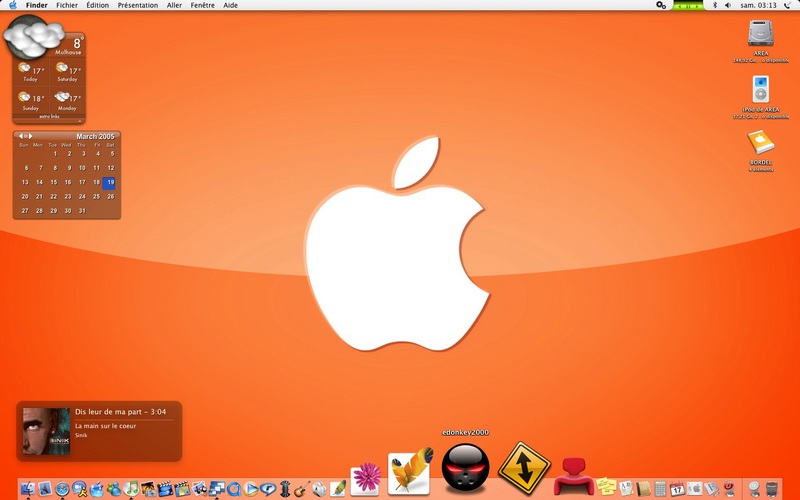The image size is (800, 500).
Task: Launch Safari compass icon in Dock
Action: tap(62, 489)
